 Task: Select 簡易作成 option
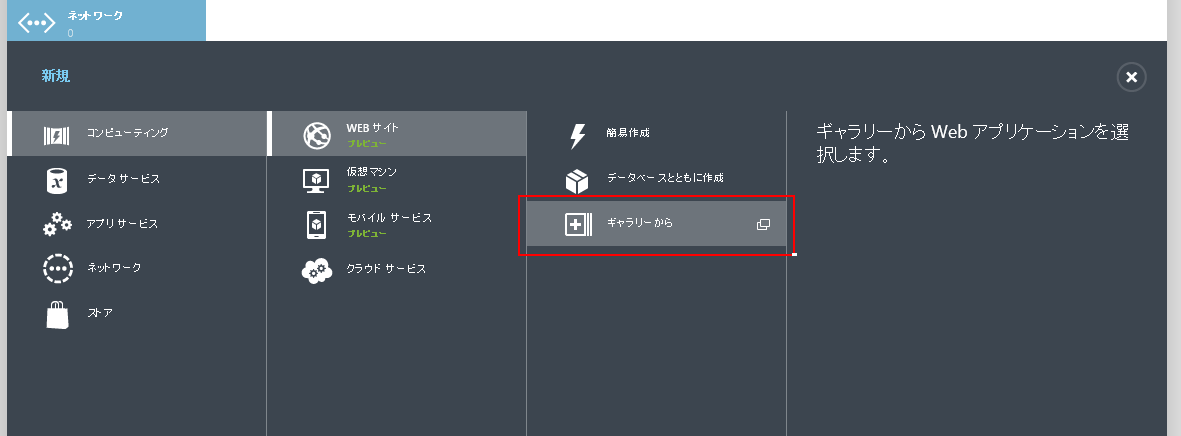click(656, 133)
